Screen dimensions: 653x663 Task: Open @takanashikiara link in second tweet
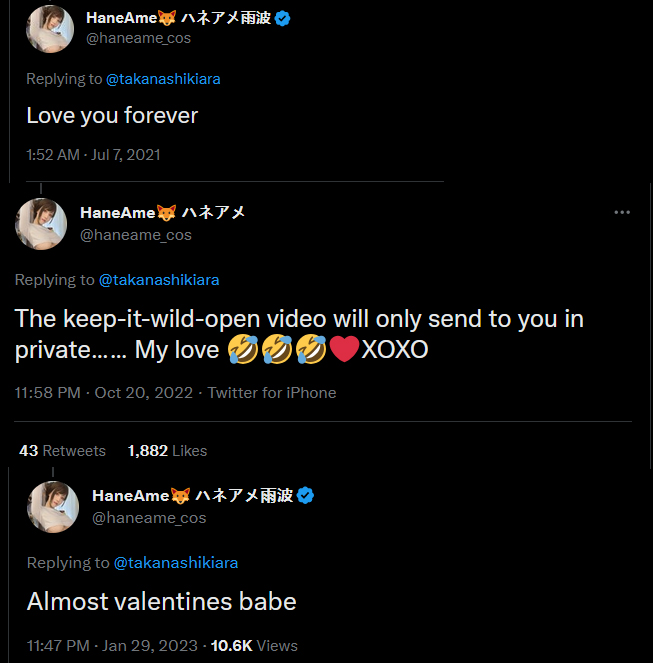[159, 280]
